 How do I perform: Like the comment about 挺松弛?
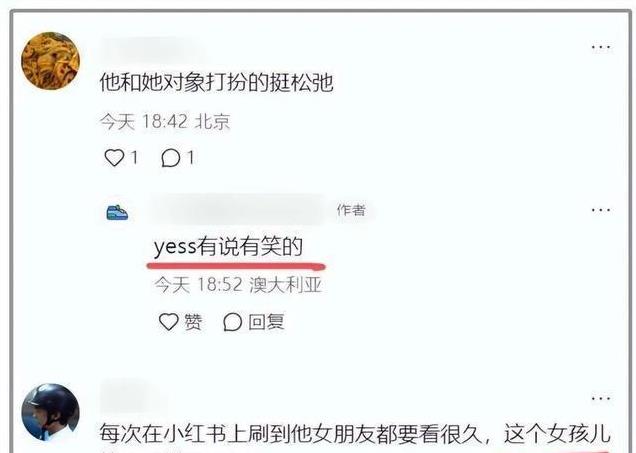tap(114, 158)
